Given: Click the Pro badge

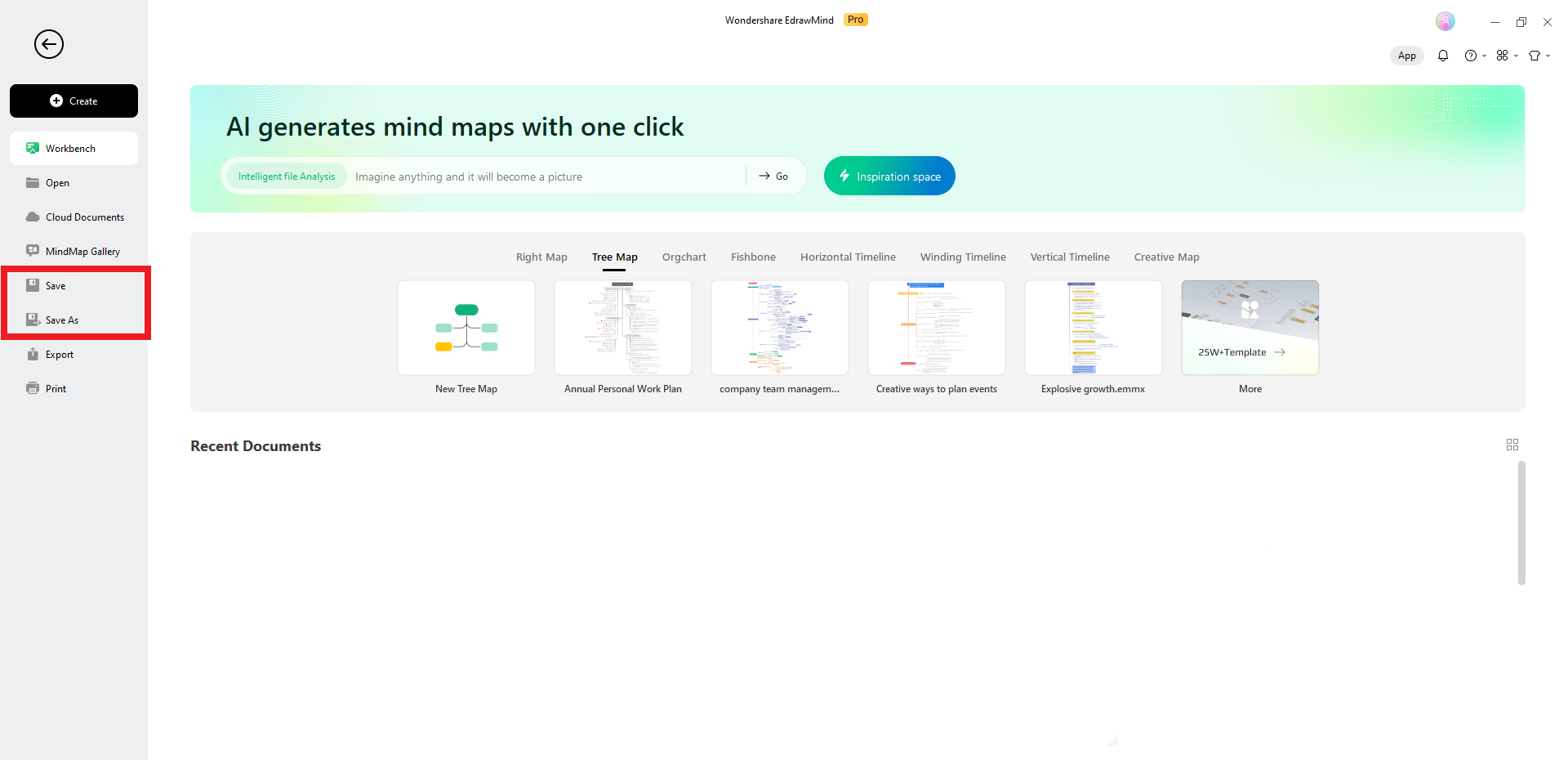Looking at the screenshot, I should click(855, 20).
